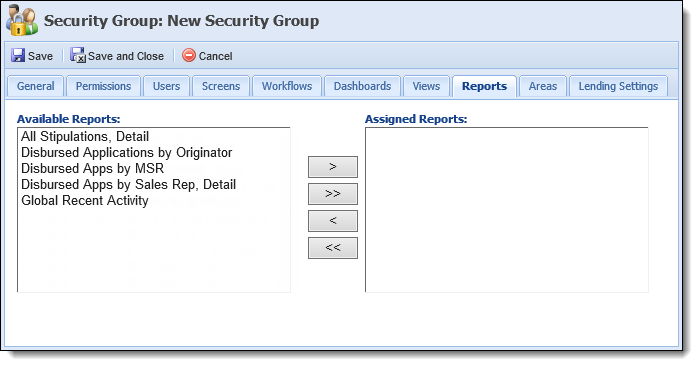Open the General tab
This screenshot has height=366, width=698.
36,86
